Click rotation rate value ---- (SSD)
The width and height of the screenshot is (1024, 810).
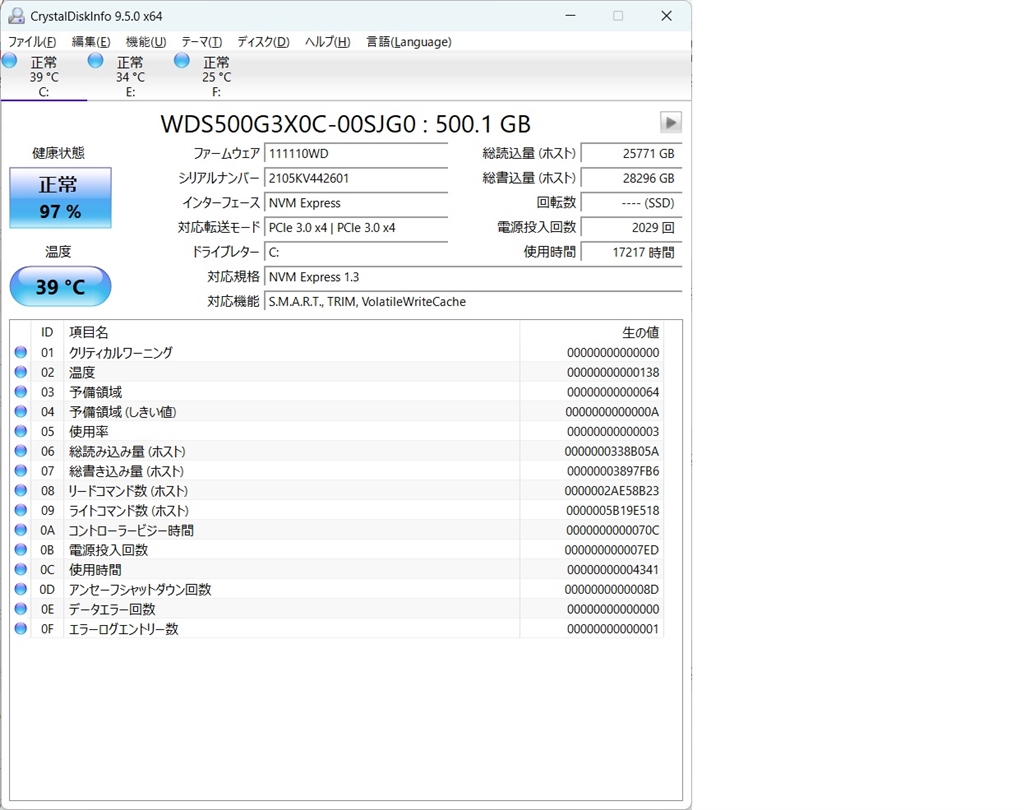click(x=631, y=203)
